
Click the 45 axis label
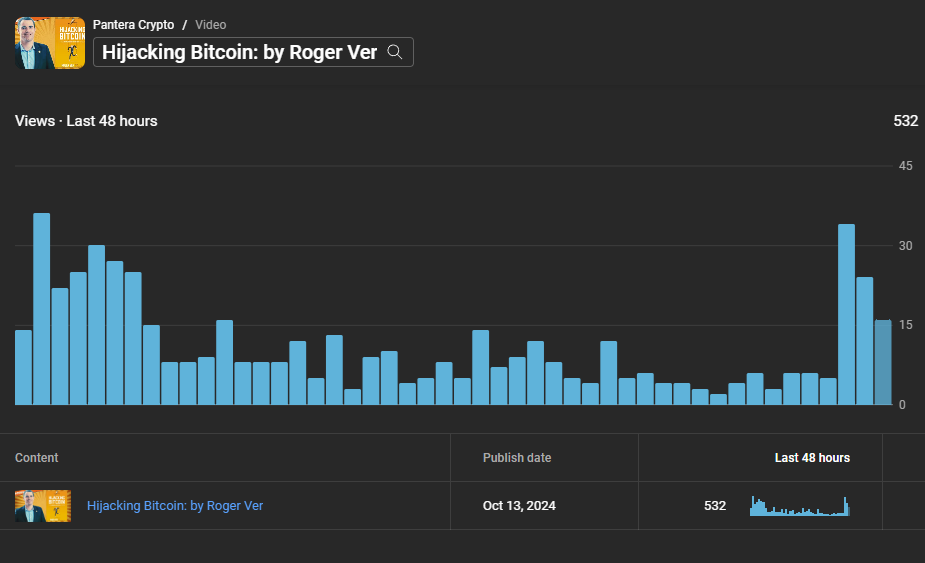click(x=906, y=166)
